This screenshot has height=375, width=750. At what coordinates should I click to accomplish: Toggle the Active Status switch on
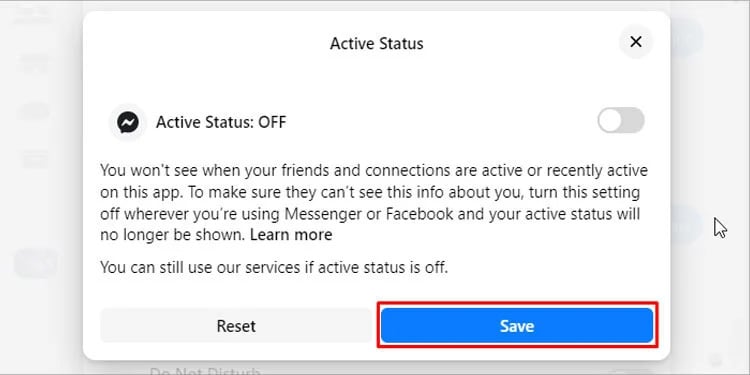coord(620,120)
